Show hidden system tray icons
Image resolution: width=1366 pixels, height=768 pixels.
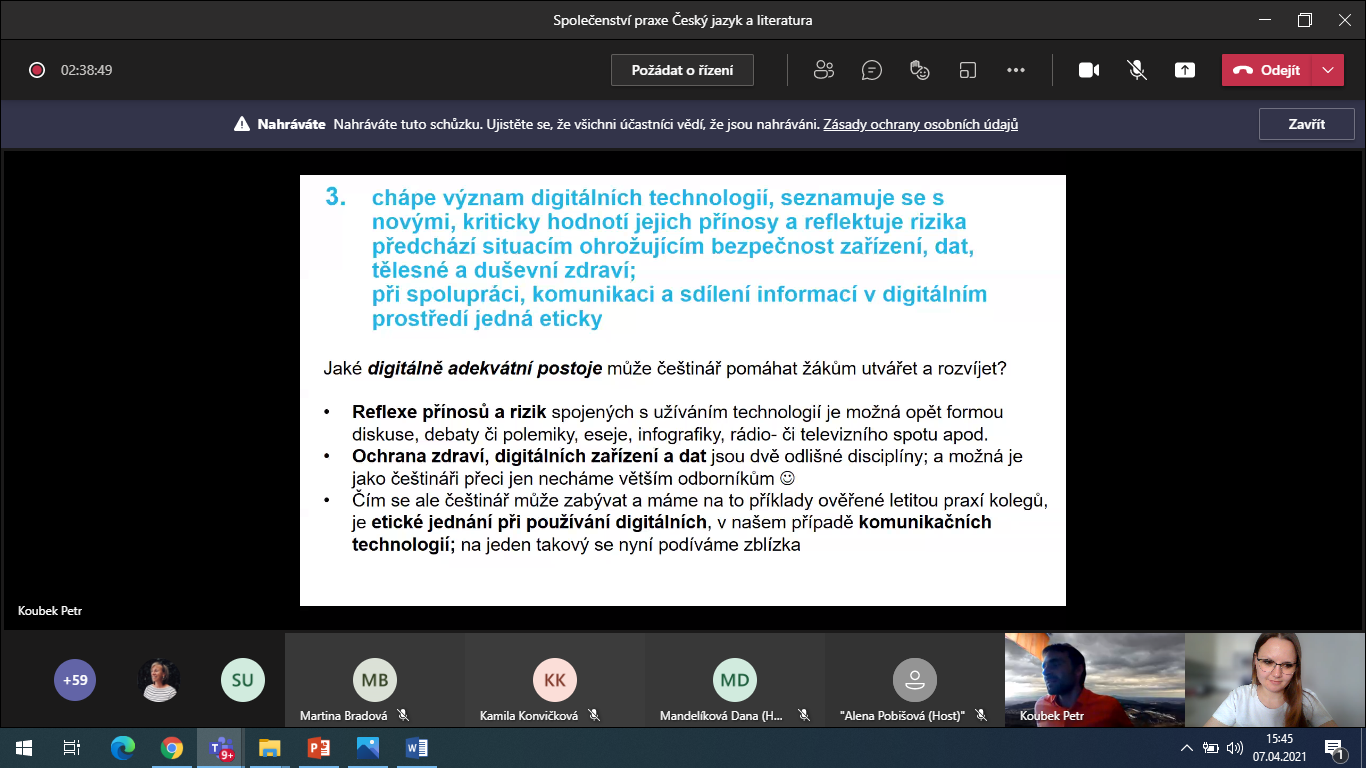click(1187, 747)
